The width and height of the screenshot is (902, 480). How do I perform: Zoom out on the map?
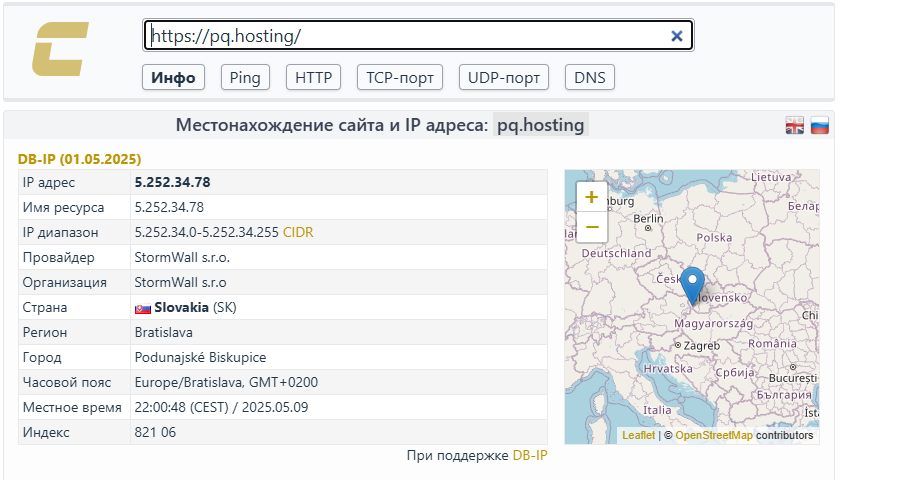591,227
